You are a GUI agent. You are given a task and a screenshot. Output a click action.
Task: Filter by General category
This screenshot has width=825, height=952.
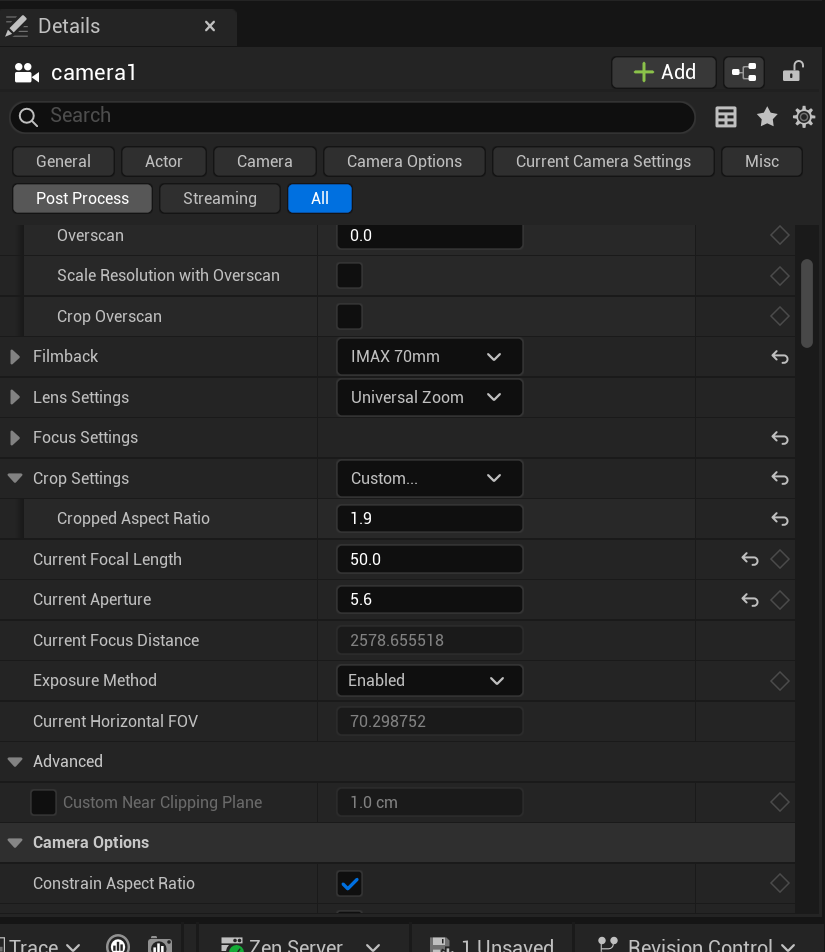pyautogui.click(x=63, y=162)
